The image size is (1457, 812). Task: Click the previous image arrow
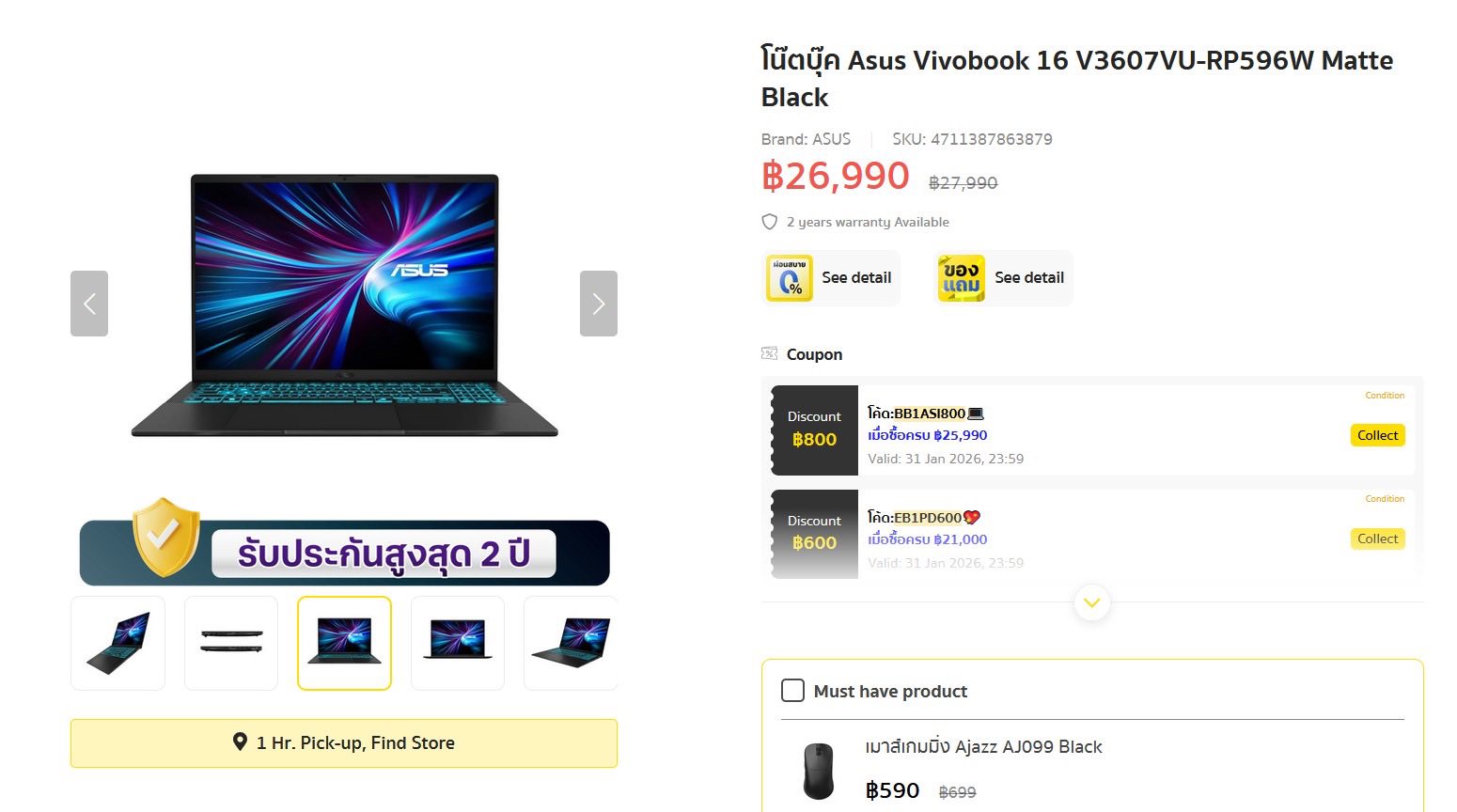(x=89, y=304)
